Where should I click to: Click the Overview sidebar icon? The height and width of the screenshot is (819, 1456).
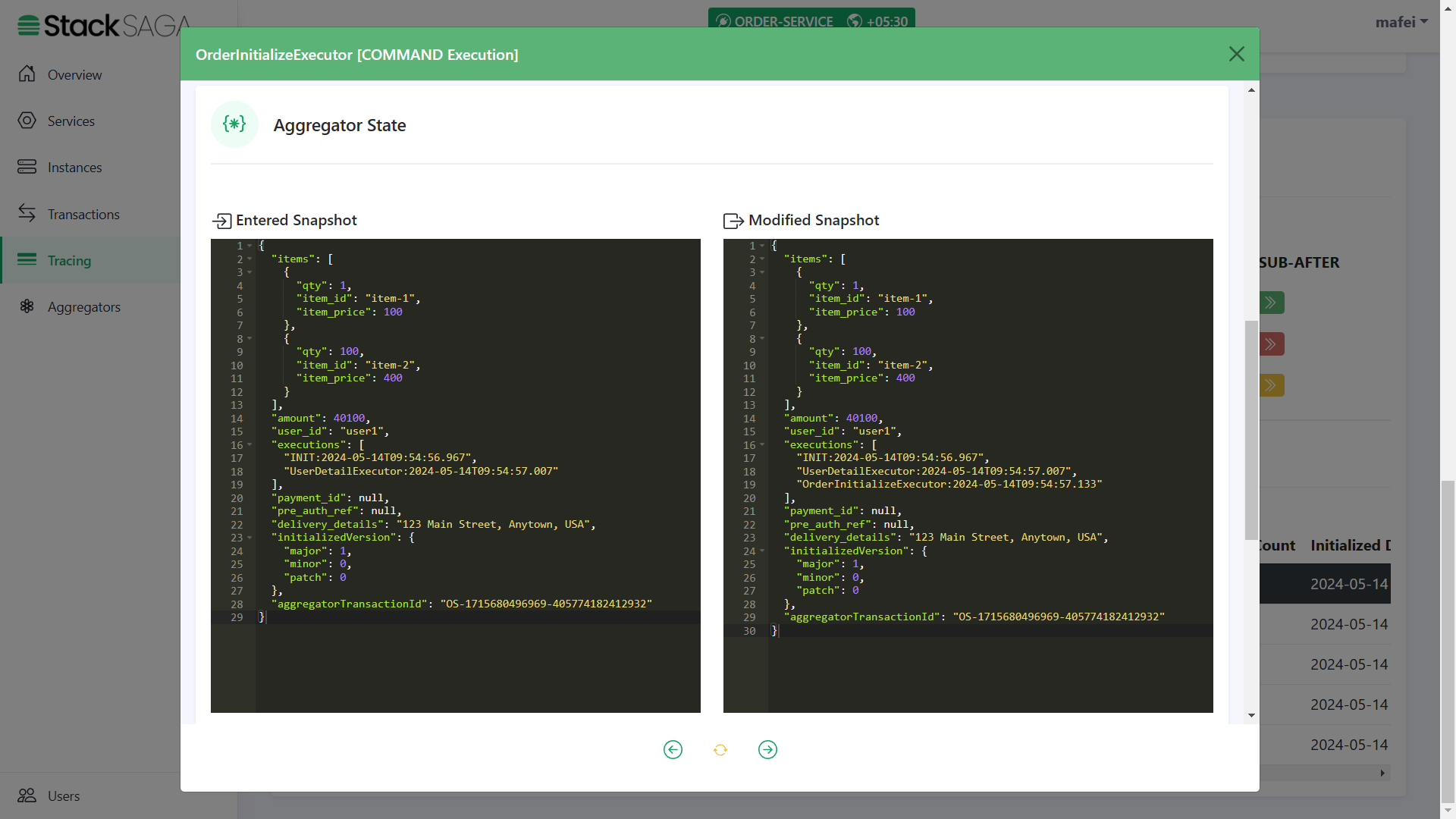pos(27,74)
